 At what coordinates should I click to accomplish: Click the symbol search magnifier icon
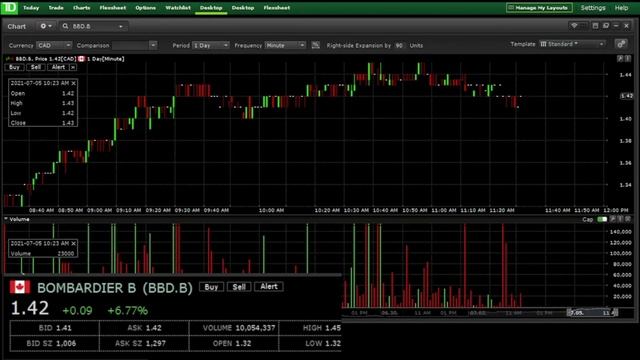[65, 26]
